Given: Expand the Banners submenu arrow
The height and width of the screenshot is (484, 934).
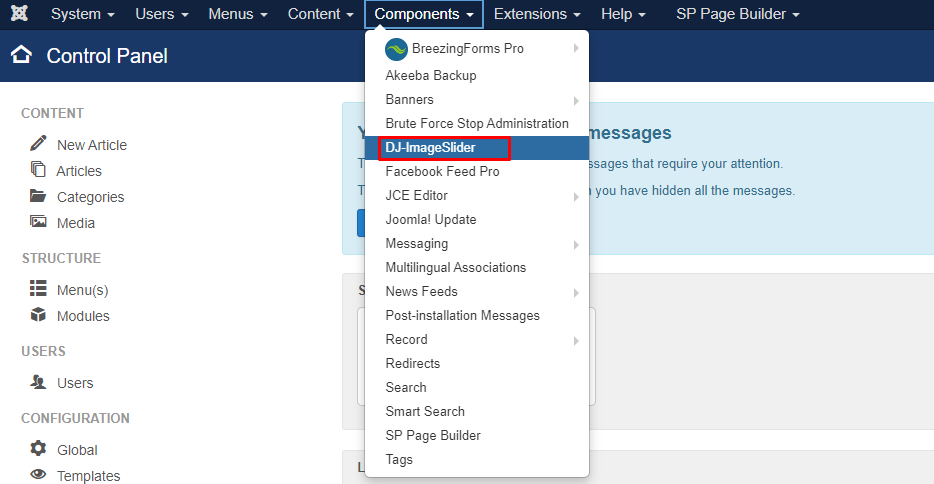Looking at the screenshot, I should [x=576, y=101].
